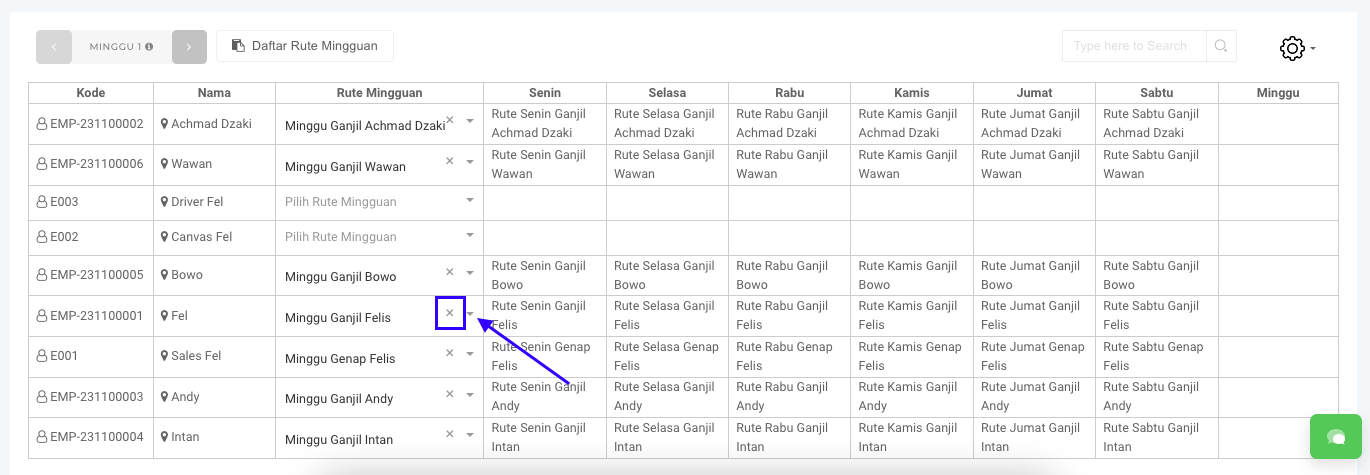Go to the next week arrow

(189, 47)
